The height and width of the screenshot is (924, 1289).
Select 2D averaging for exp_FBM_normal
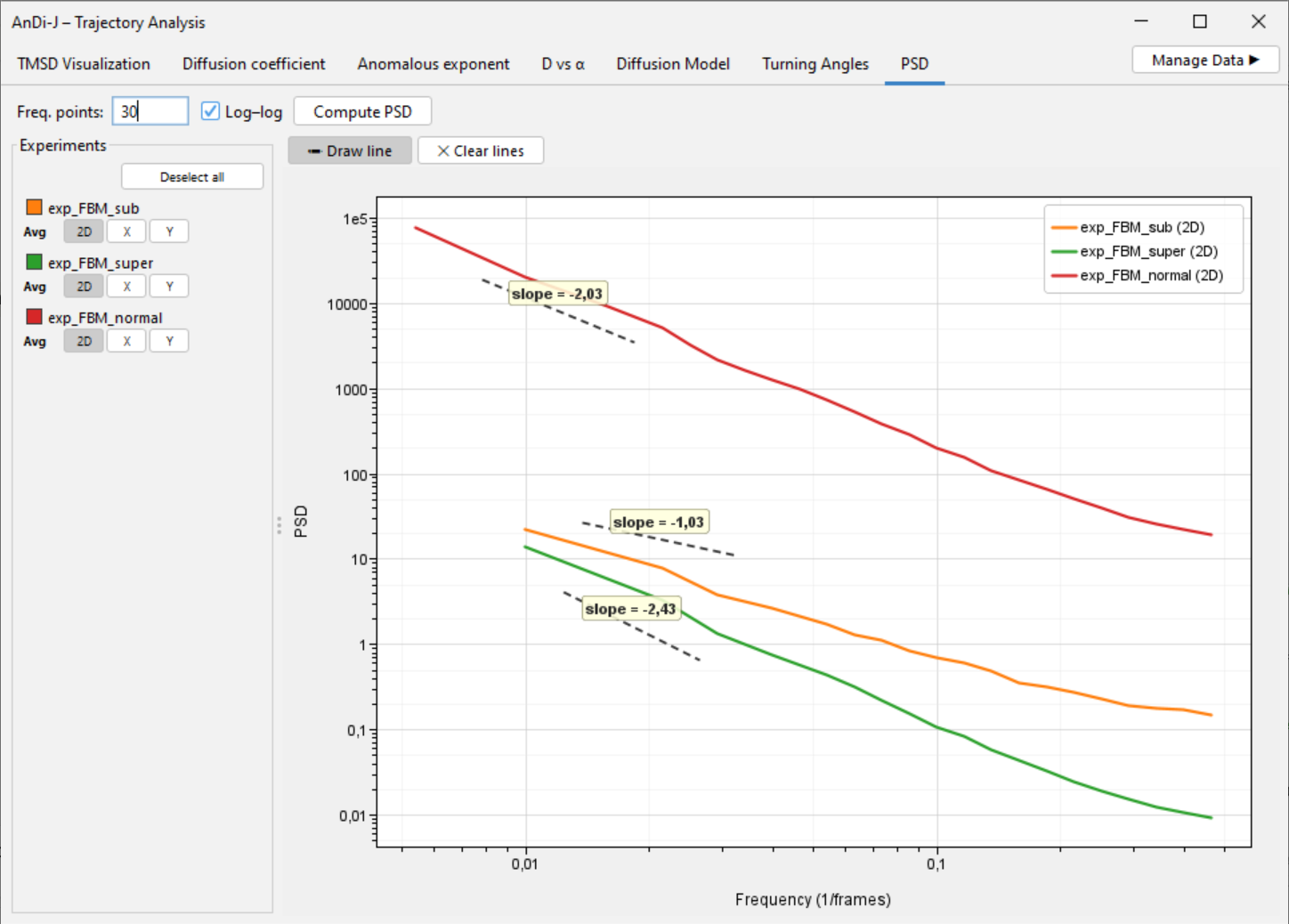click(84, 342)
